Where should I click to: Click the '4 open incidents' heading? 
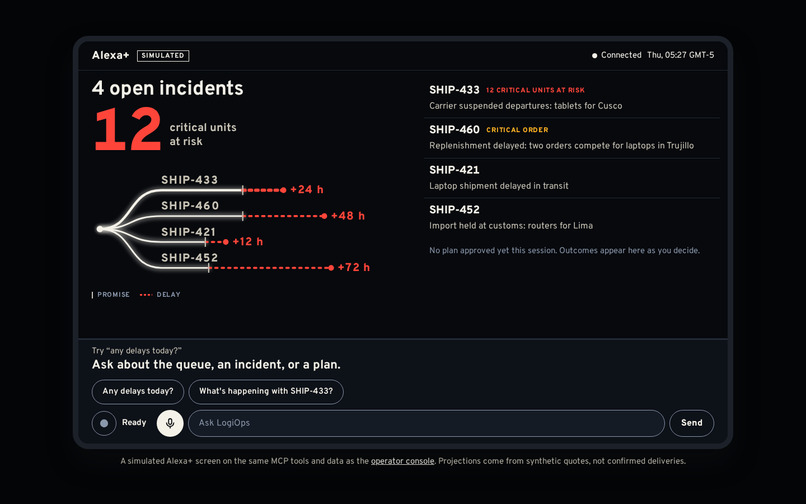point(168,88)
